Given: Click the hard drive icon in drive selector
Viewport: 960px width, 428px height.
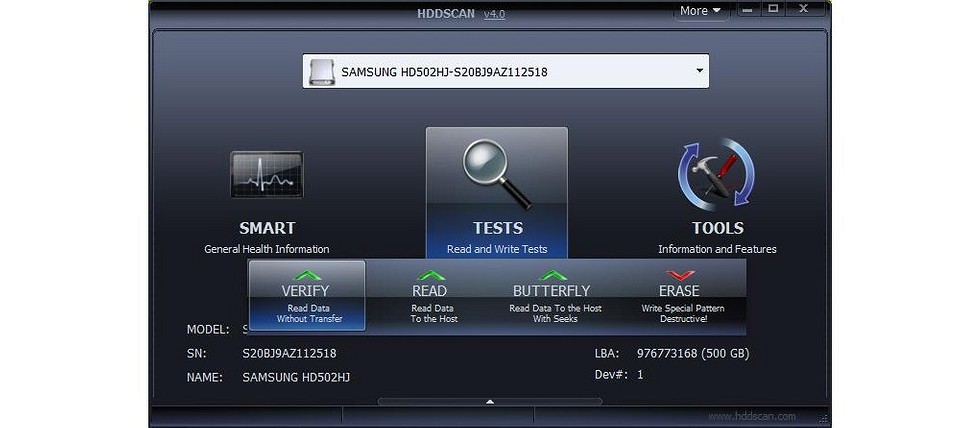Looking at the screenshot, I should (322, 72).
